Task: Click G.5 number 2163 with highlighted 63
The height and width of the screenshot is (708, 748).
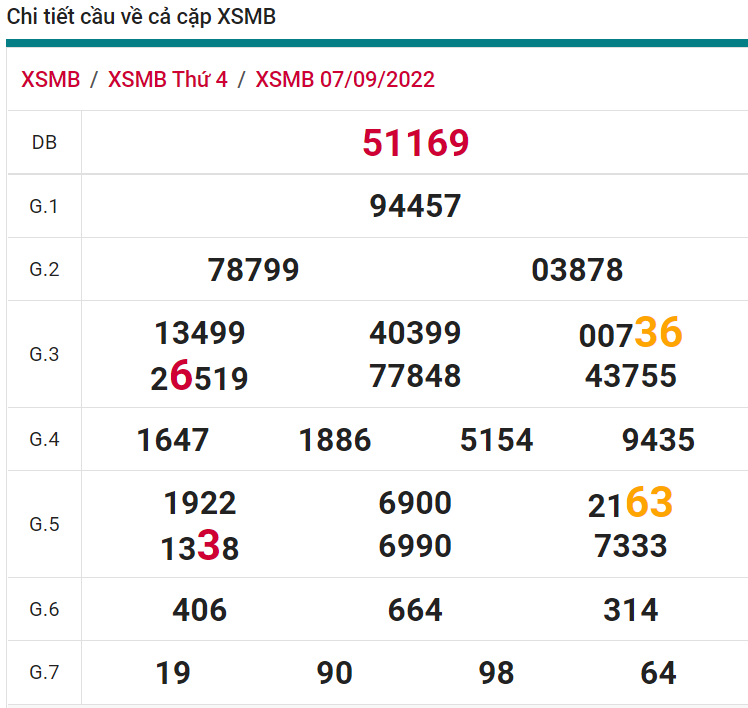Action: (630, 504)
